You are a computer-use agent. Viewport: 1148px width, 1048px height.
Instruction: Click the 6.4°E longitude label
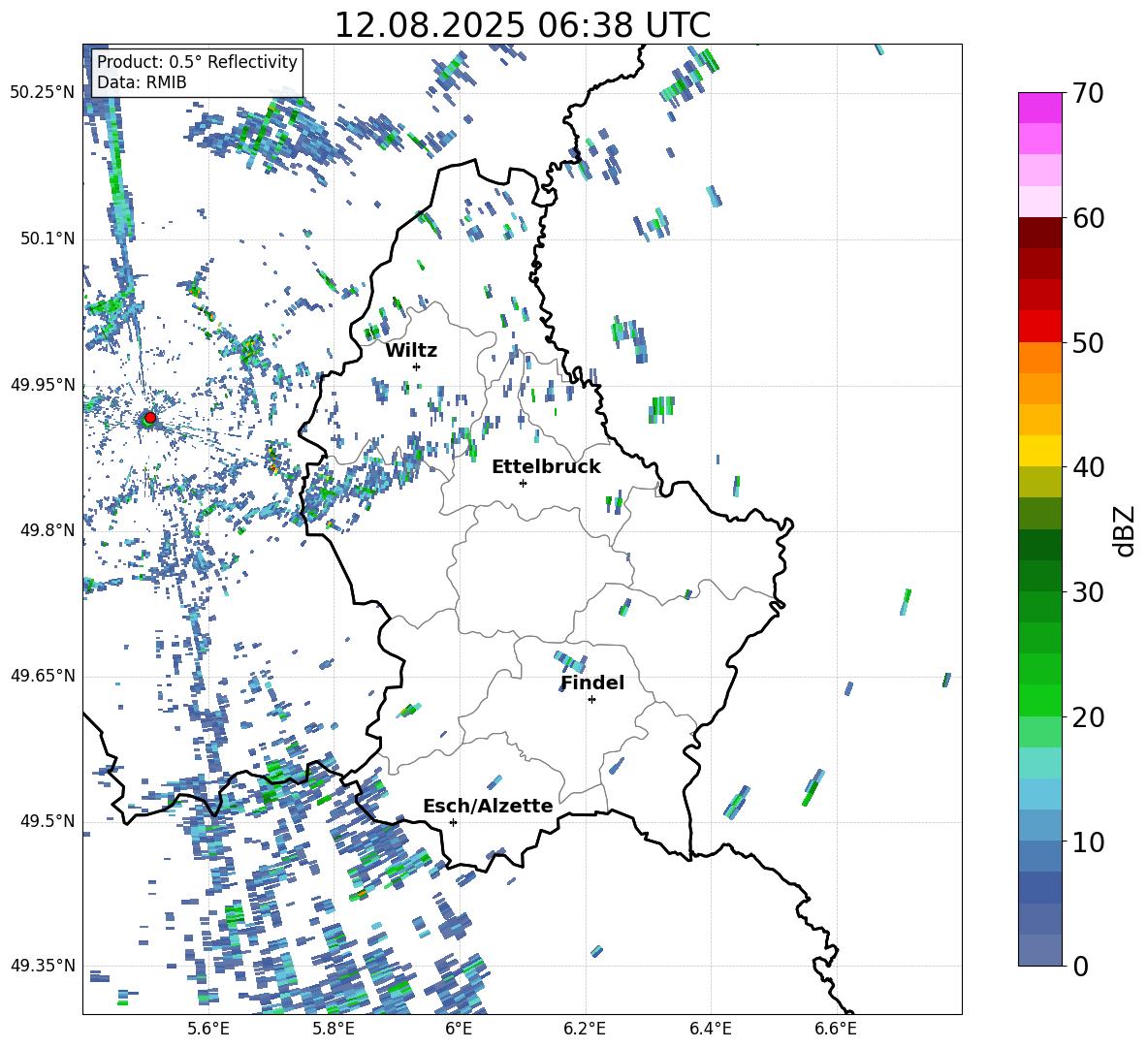(710, 1029)
